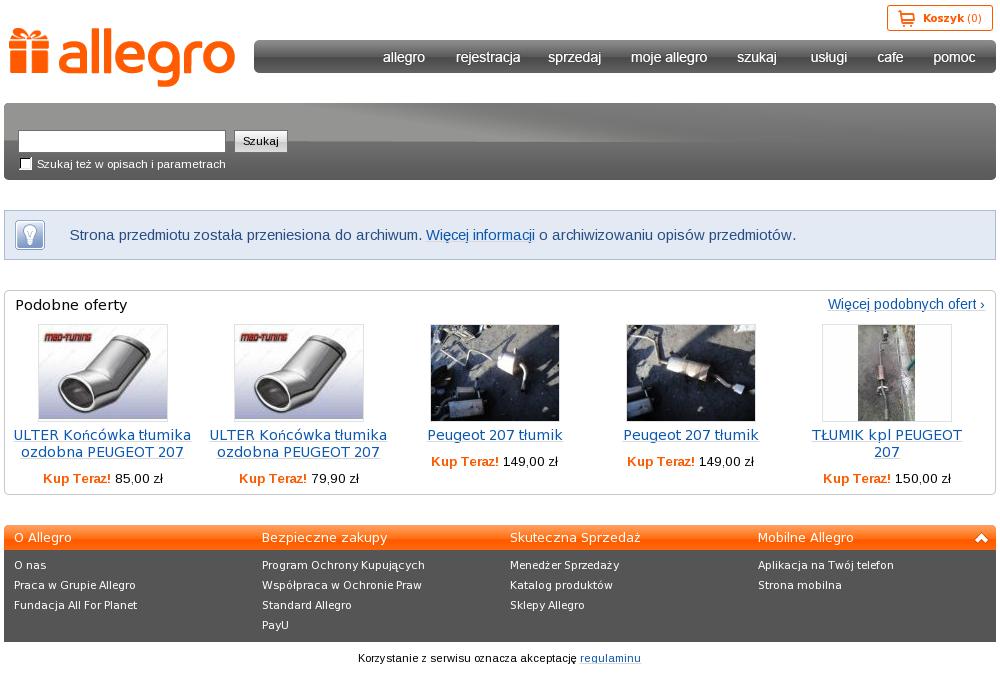The height and width of the screenshot is (678, 1000).
Task: Open ULTER Końcówka tłumika offer priced 85,00 zł
Action: coord(102,443)
